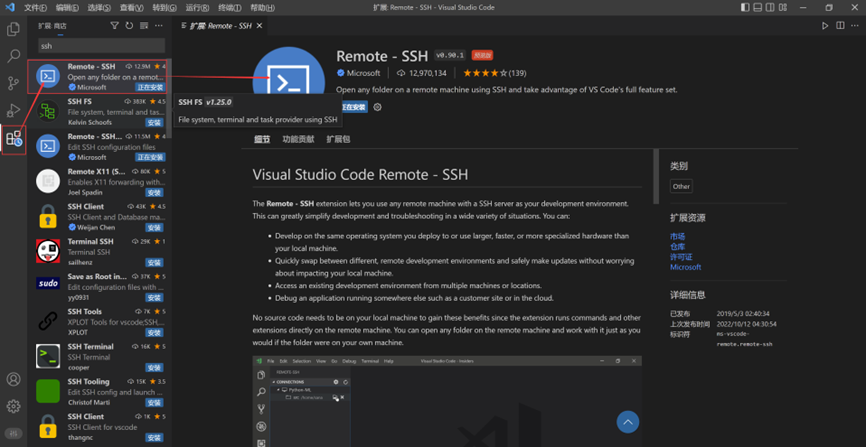Click the star rating (139) in header

coord(494,73)
